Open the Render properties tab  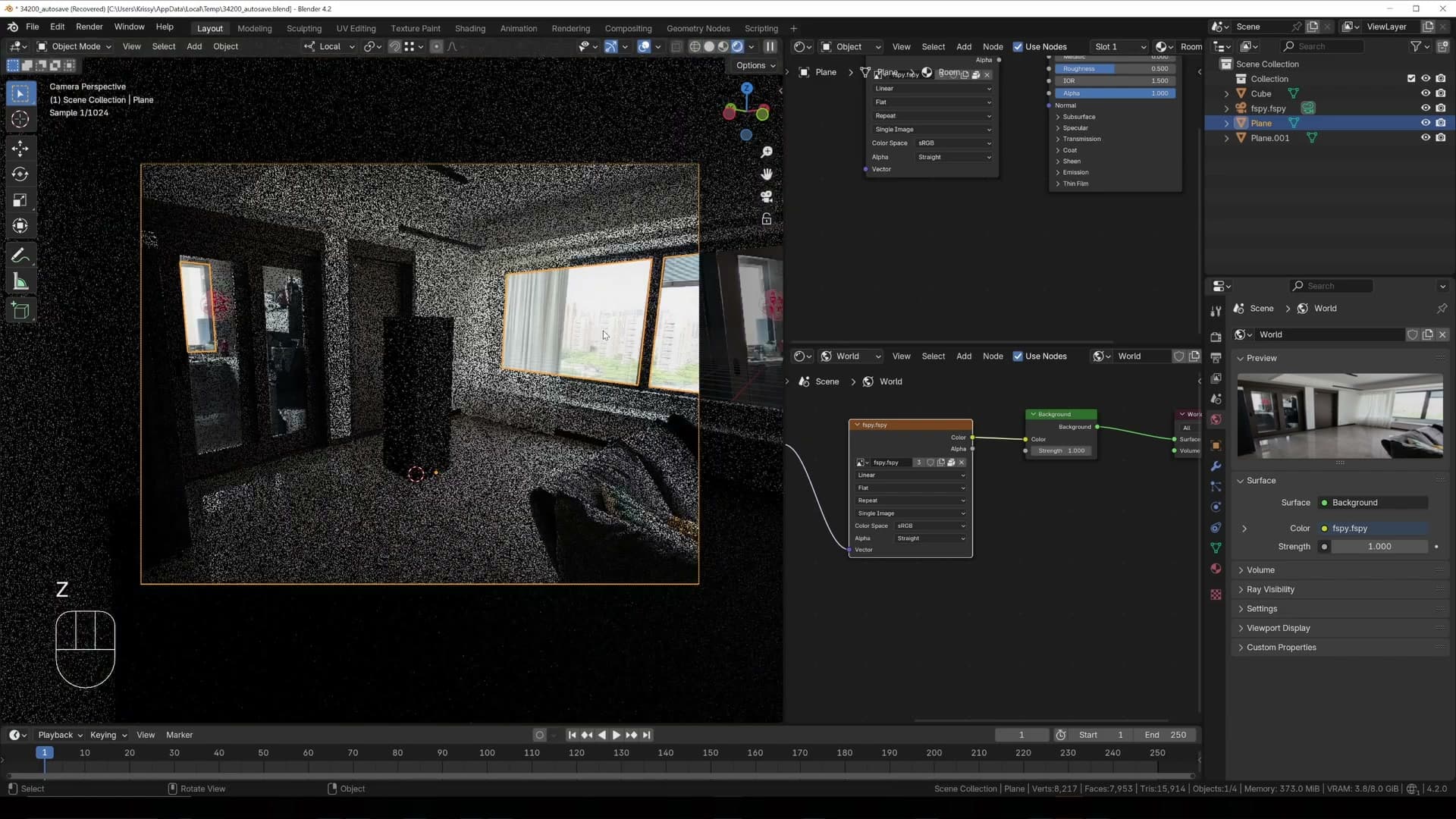click(1216, 337)
